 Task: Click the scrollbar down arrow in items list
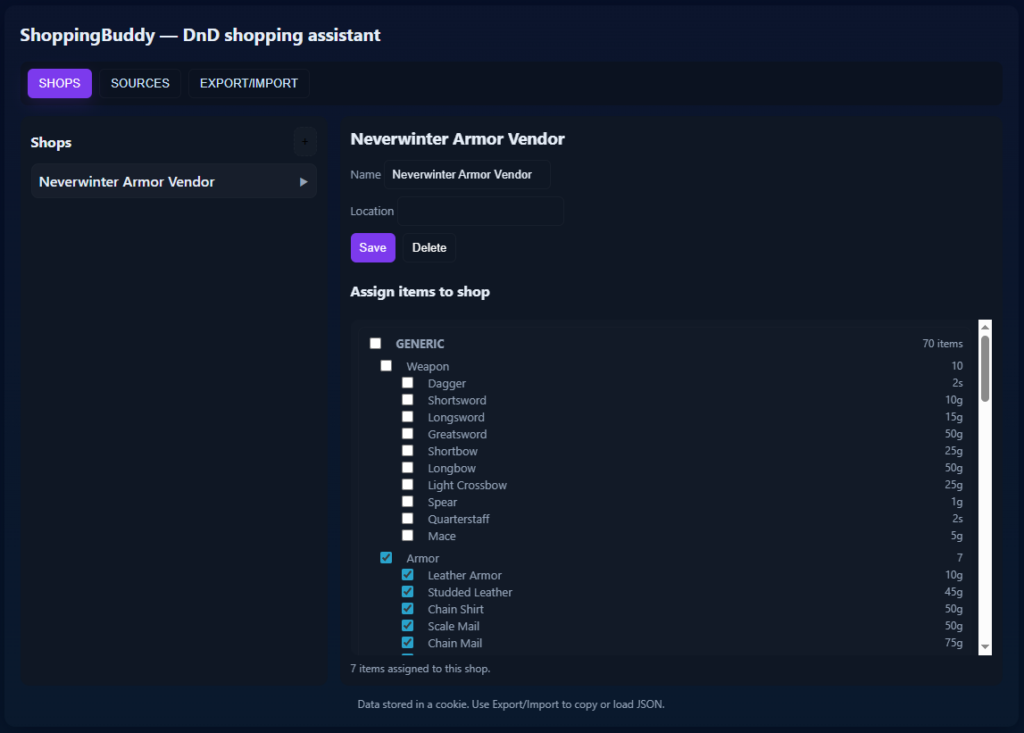tap(985, 647)
